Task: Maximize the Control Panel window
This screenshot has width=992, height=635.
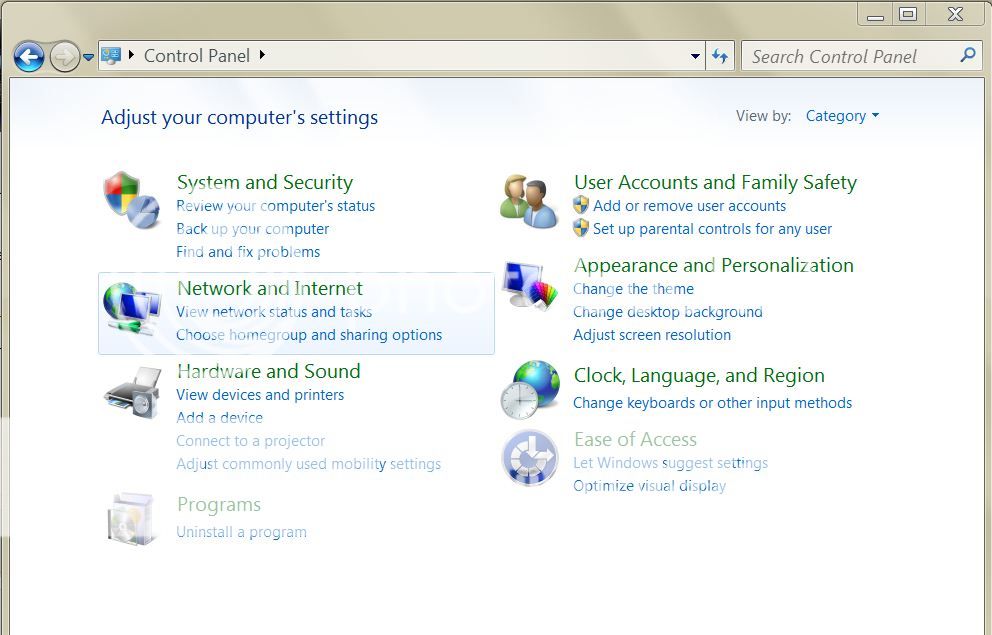Action: click(x=908, y=14)
